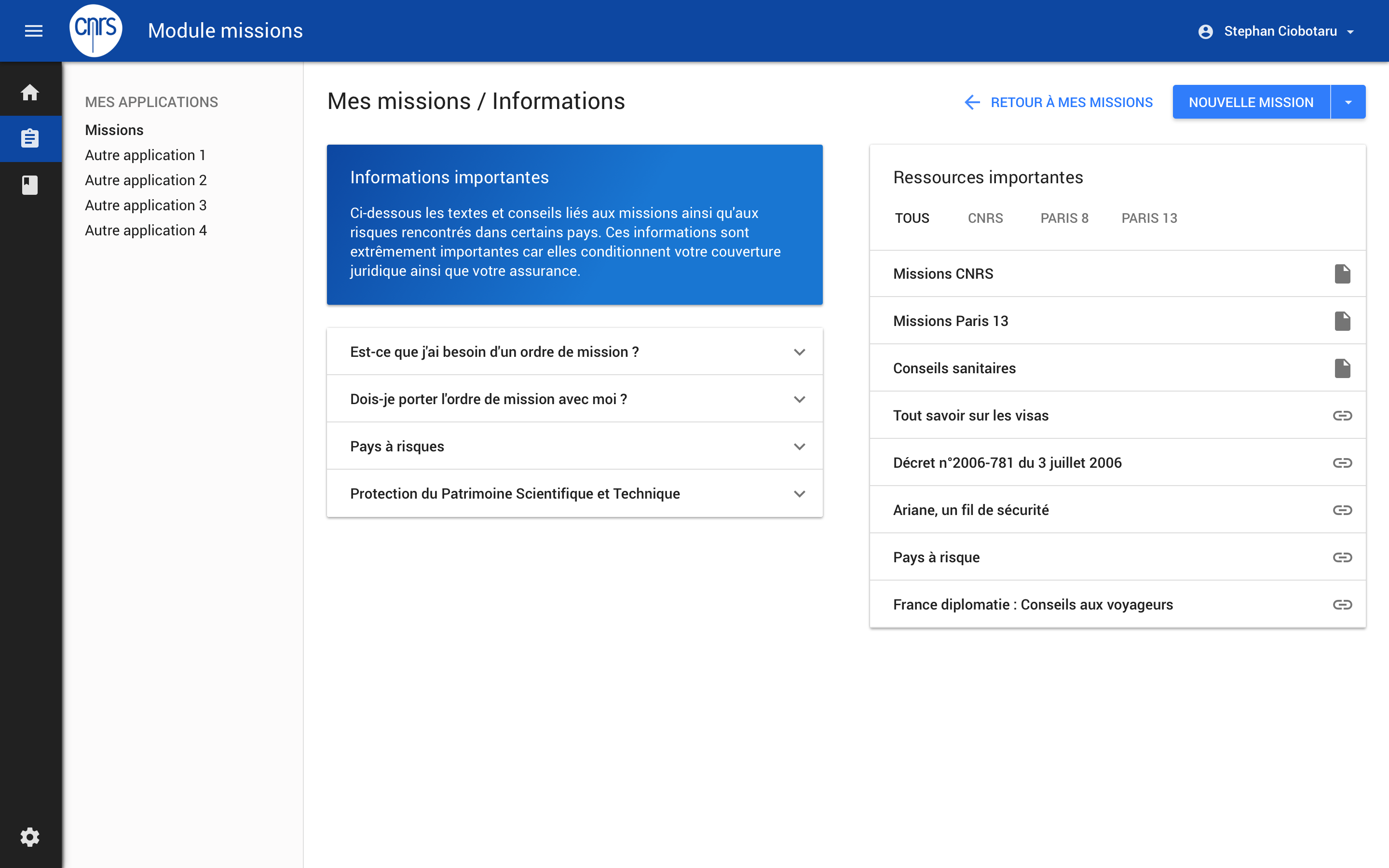Open the bookmark book sidebar icon
The width and height of the screenshot is (1389, 868).
click(x=30, y=185)
